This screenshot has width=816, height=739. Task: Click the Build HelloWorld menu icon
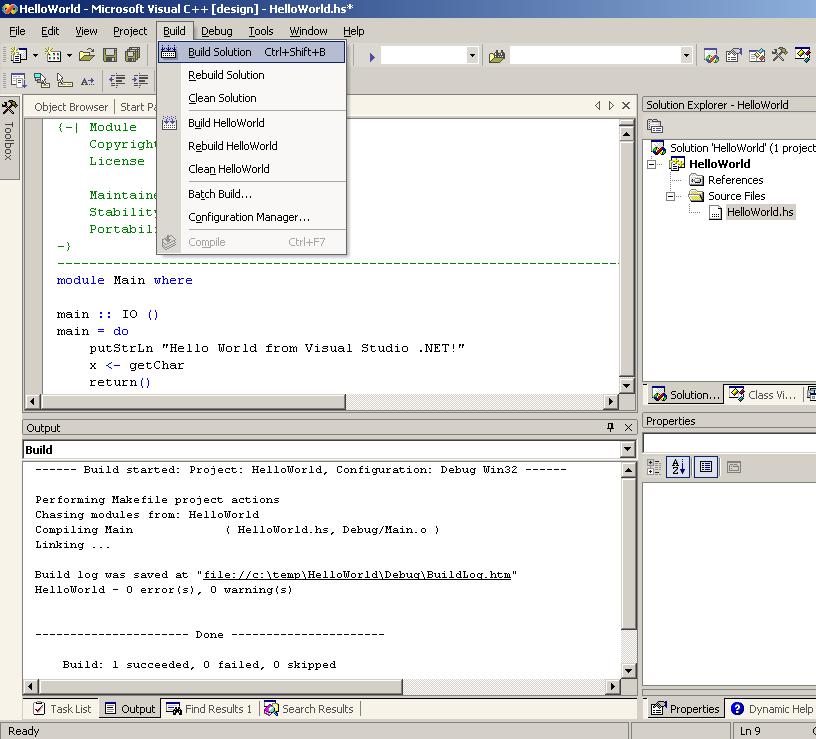pyautogui.click(x=169, y=123)
